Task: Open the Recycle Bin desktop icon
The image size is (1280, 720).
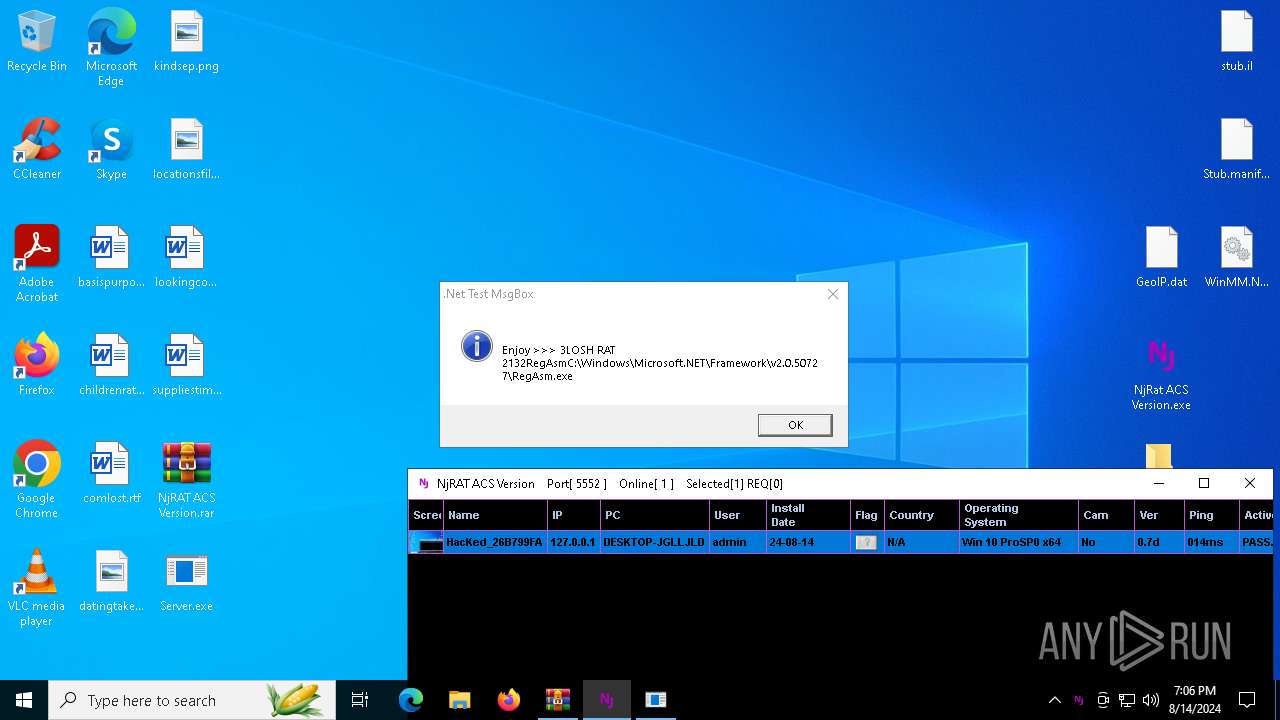Action: pyautogui.click(x=37, y=42)
